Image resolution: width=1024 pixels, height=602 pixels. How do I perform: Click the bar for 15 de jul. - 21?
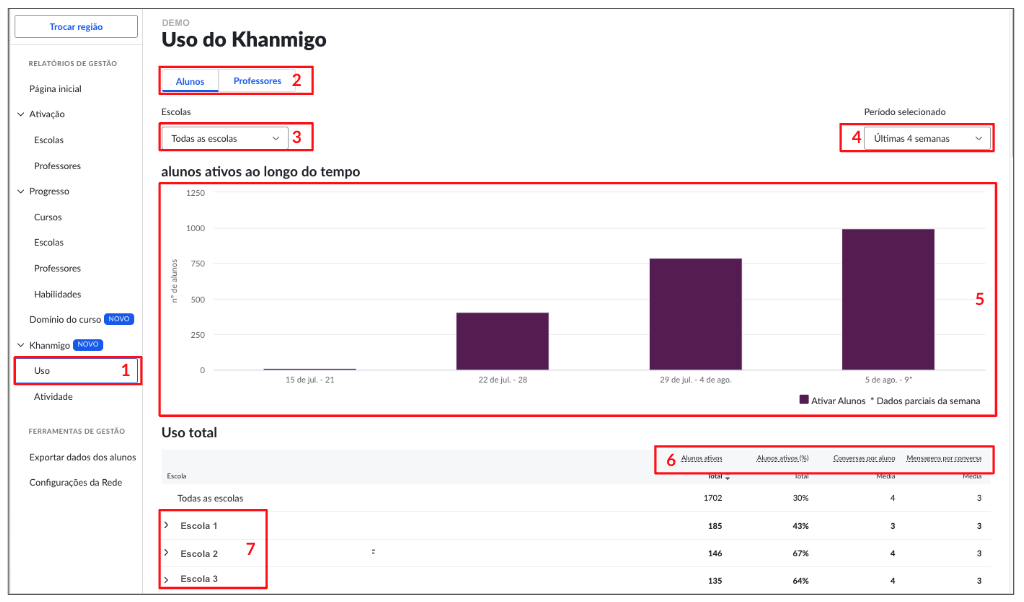click(x=310, y=369)
